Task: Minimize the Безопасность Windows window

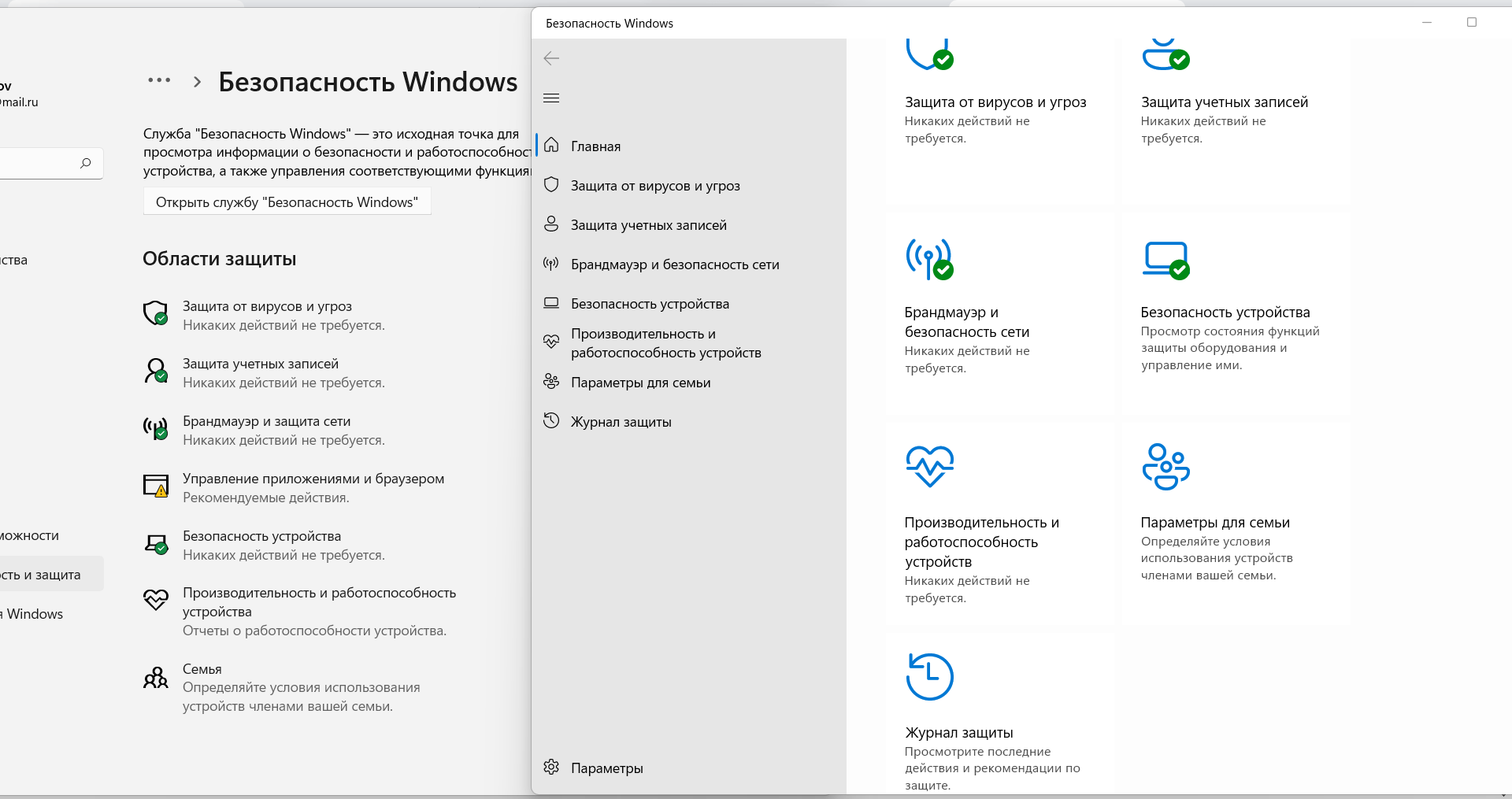Action: (x=1427, y=22)
